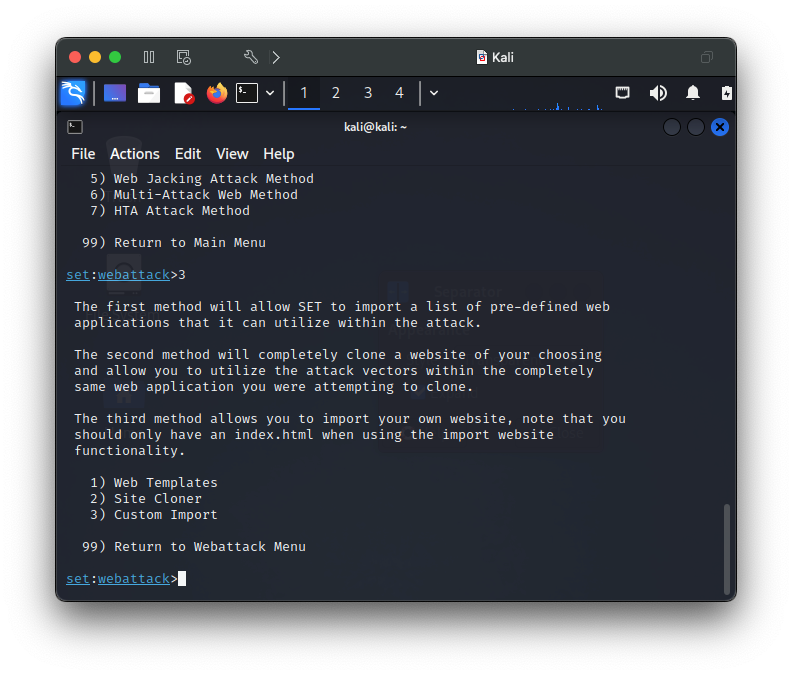
Task: Click the '1) Web Templates' line
Action: [154, 483]
